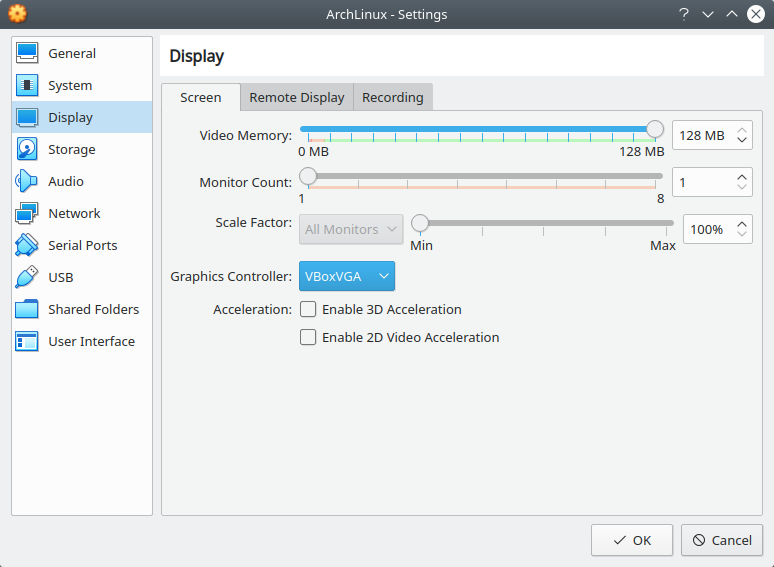The width and height of the screenshot is (774, 567).
Task: Select Serial Ports label in the list
Action: point(83,245)
